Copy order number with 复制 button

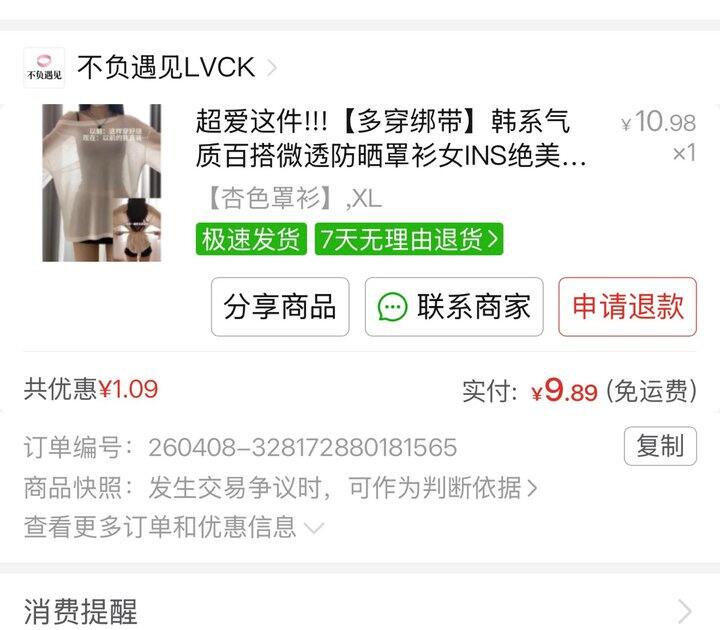point(660,446)
